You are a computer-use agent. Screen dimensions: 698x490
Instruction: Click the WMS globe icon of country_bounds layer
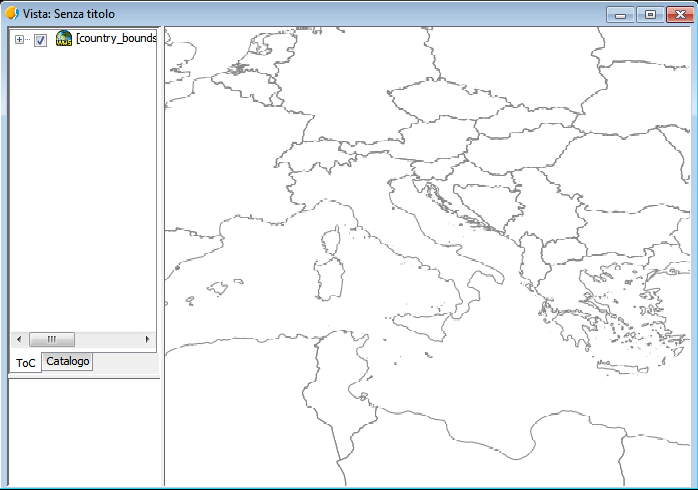click(64, 39)
